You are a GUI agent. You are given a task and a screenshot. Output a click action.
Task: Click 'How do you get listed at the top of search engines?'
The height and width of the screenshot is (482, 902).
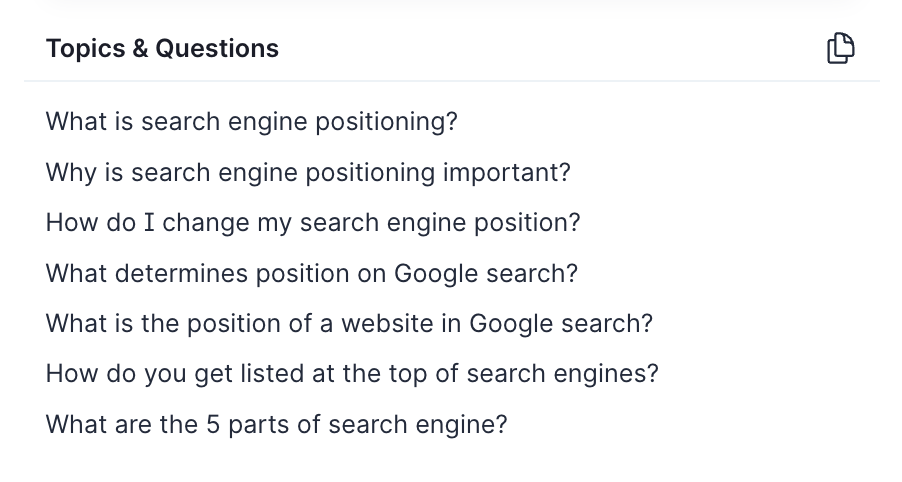coord(352,374)
